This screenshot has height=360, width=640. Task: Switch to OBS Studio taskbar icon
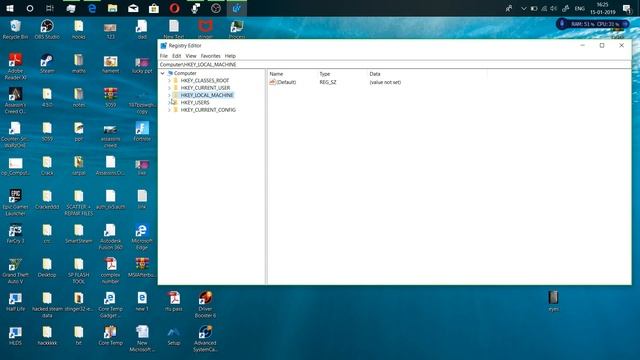pos(216,8)
